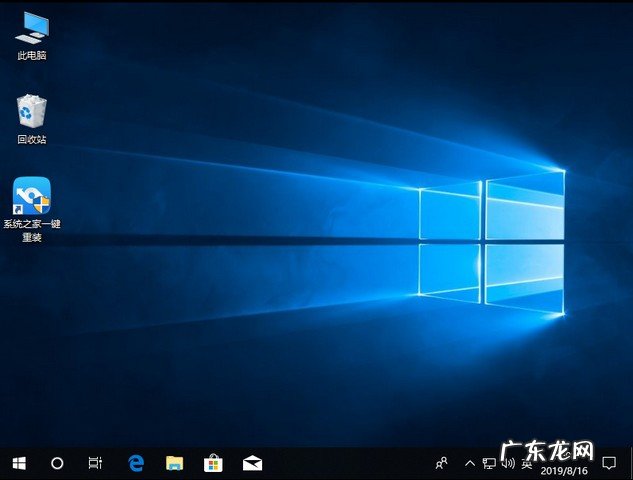Viewport: 633px width, 480px height.
Task: Open Task View from the taskbar
Action: tap(95, 463)
